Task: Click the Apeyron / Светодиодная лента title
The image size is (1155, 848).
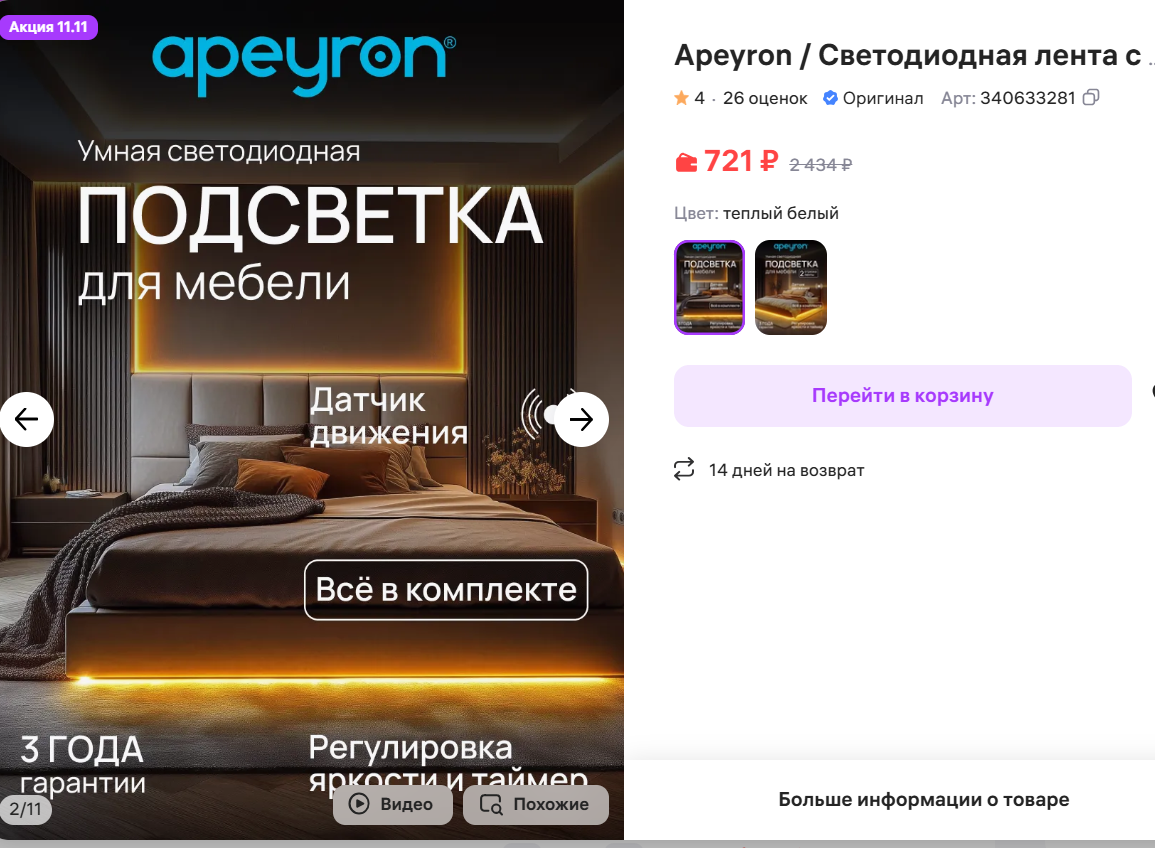Action: [x=908, y=55]
